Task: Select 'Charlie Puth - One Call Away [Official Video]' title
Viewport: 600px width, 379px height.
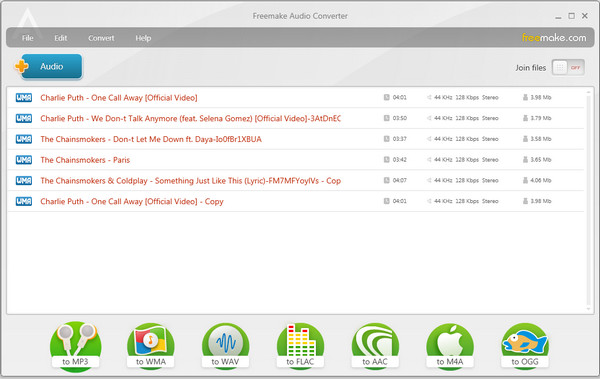Action: coord(119,98)
